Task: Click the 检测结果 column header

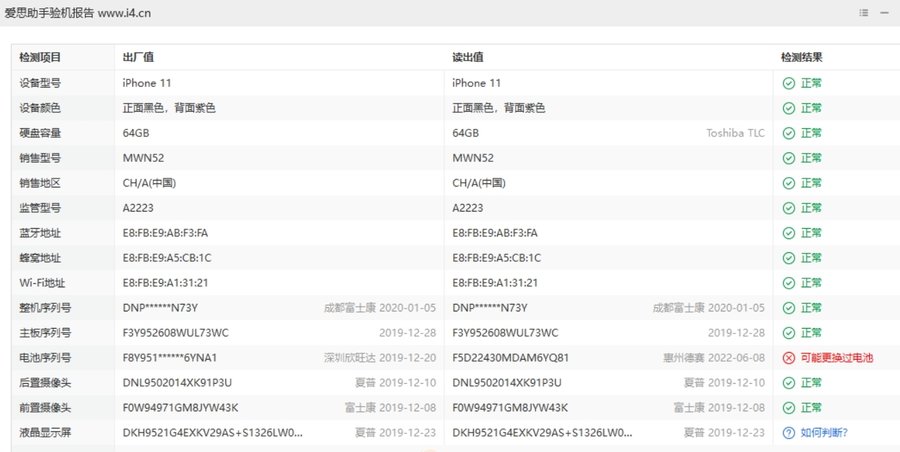Action: click(x=801, y=58)
